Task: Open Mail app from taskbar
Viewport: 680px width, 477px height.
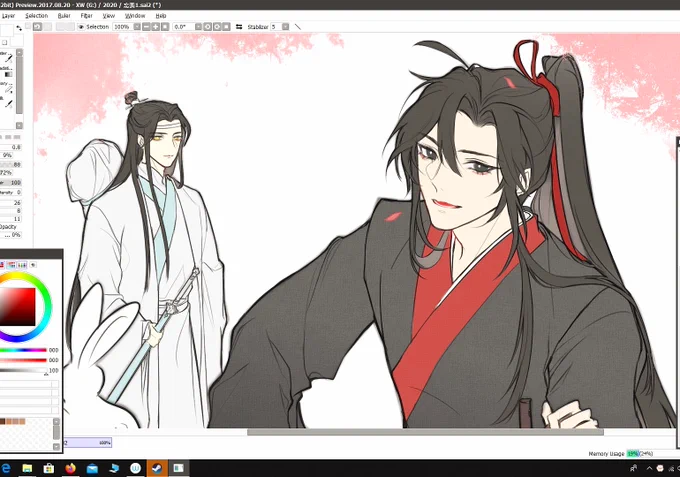Action: coord(92,468)
